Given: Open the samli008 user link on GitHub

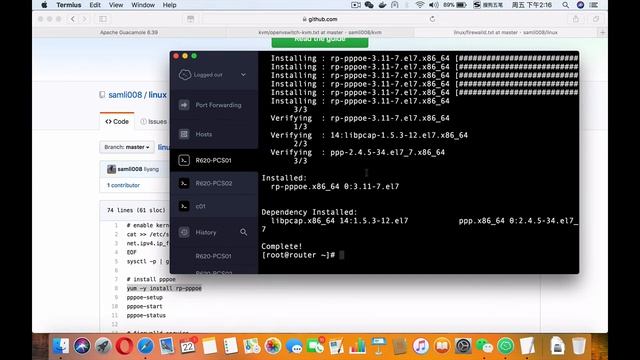Looking at the screenshot, I should [125, 95].
